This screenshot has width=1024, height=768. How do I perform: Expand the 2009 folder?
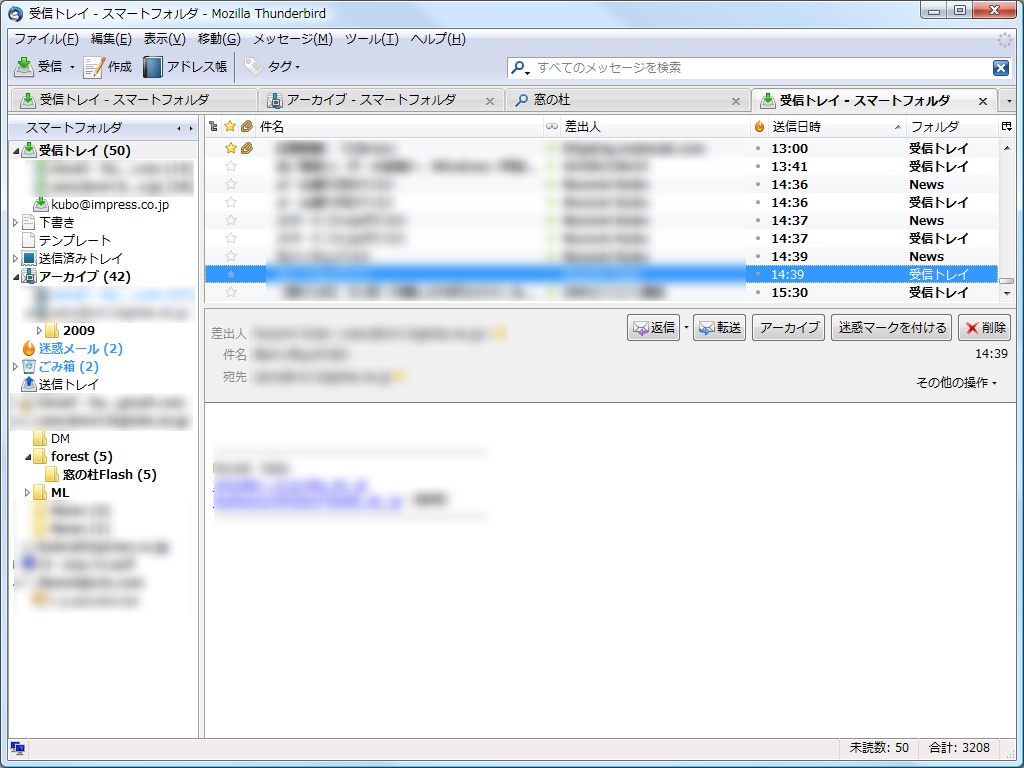click(x=39, y=330)
